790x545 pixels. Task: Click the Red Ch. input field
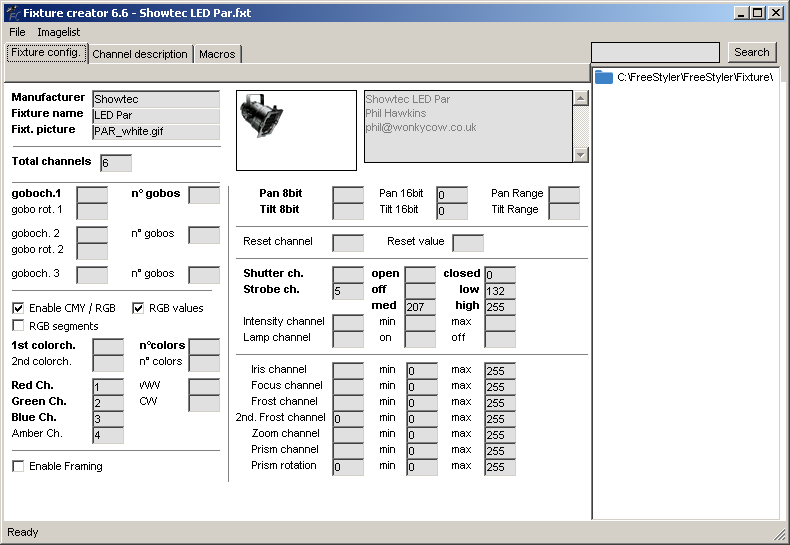(x=108, y=386)
